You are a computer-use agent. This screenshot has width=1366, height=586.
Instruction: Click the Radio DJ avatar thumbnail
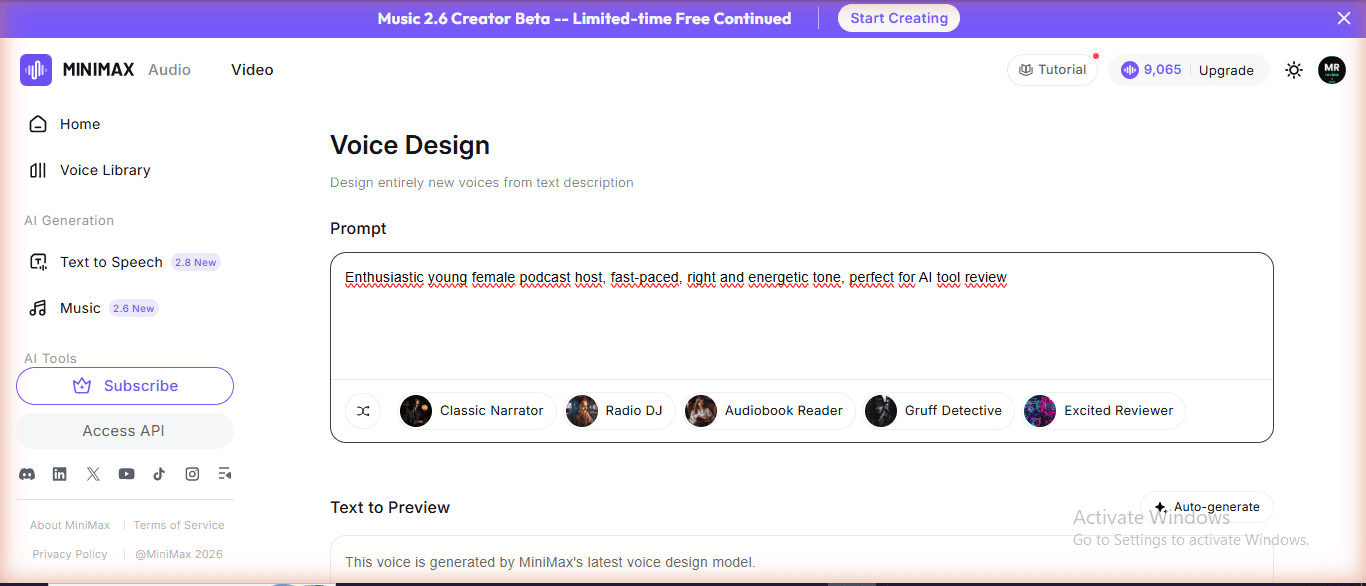click(582, 411)
